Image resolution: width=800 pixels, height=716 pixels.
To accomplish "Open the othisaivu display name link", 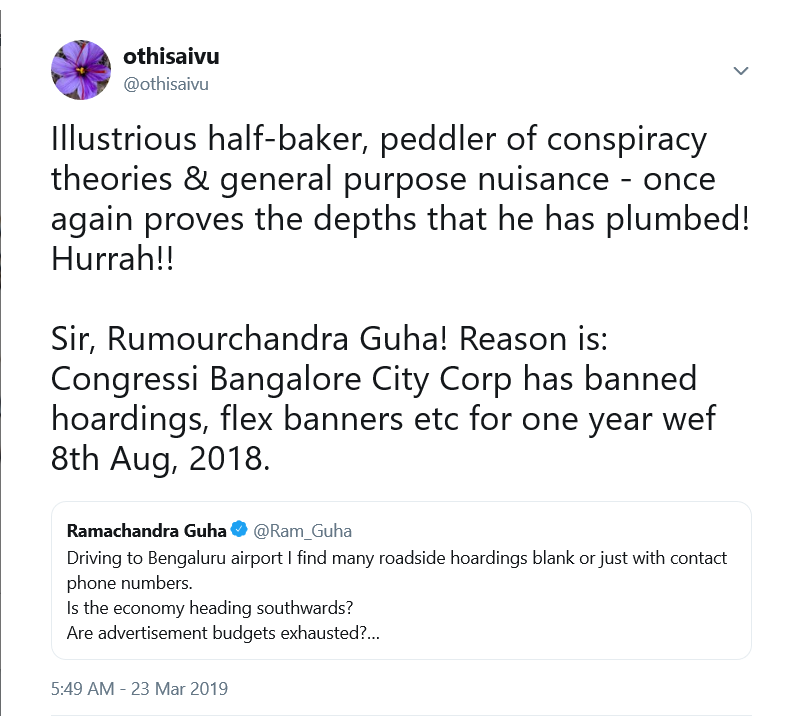I will click(x=171, y=58).
